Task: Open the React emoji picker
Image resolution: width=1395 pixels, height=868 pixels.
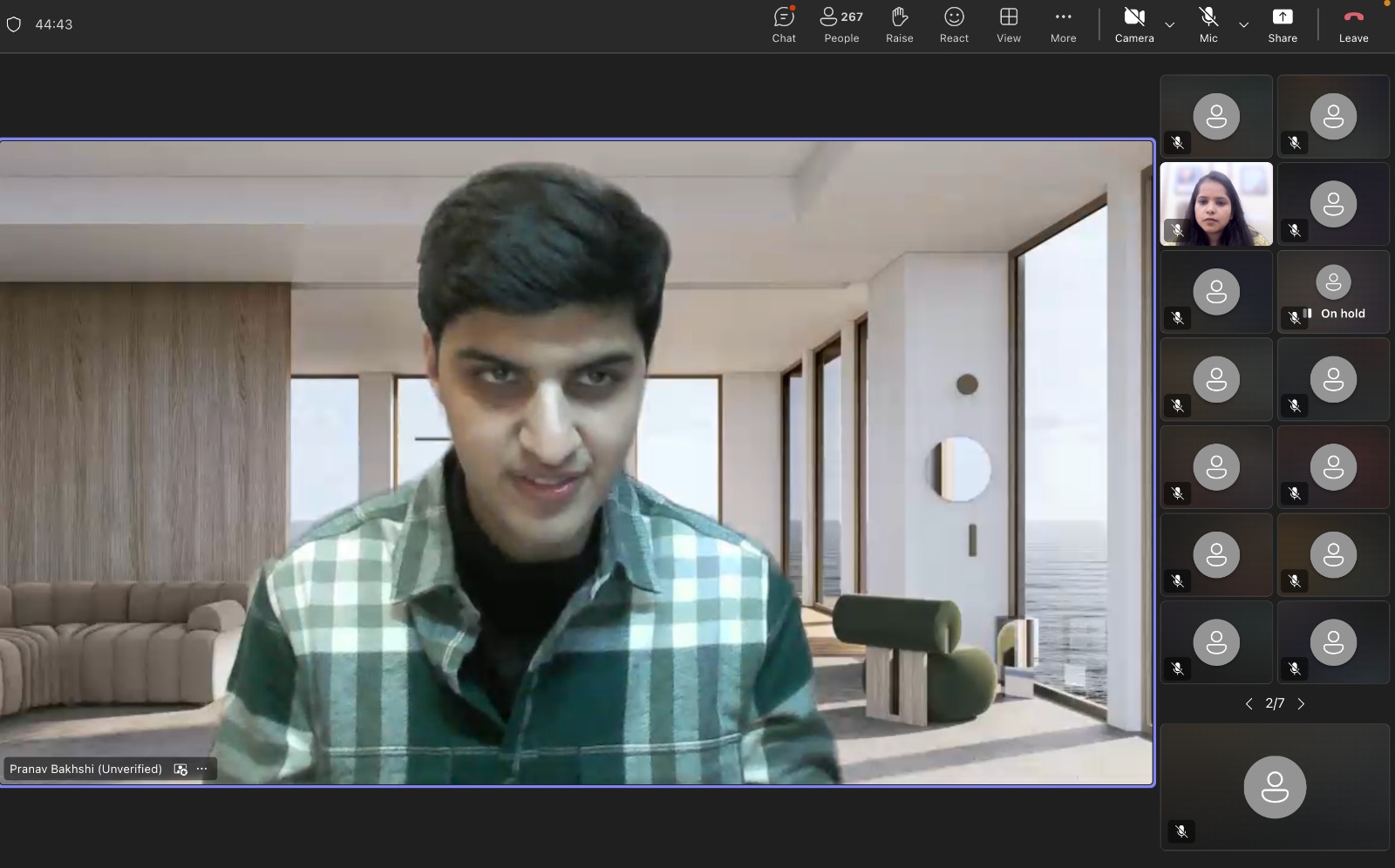Action: [x=954, y=24]
